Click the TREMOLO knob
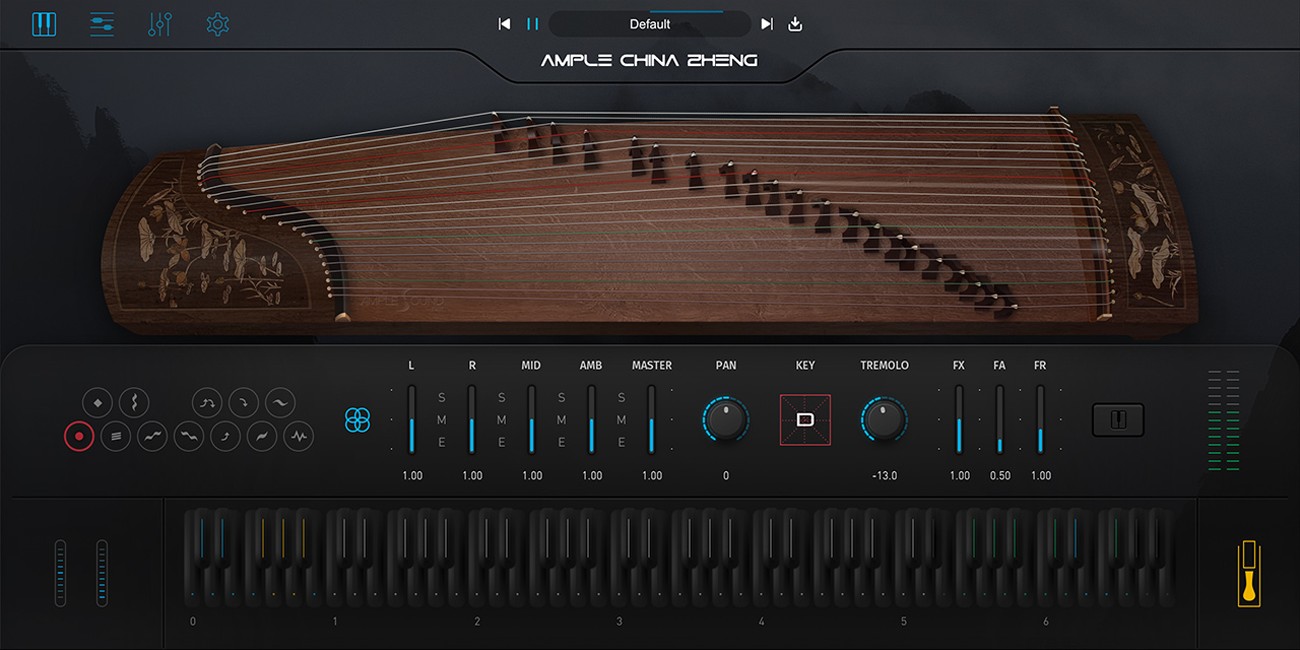This screenshot has height=650, width=1300. point(885,420)
